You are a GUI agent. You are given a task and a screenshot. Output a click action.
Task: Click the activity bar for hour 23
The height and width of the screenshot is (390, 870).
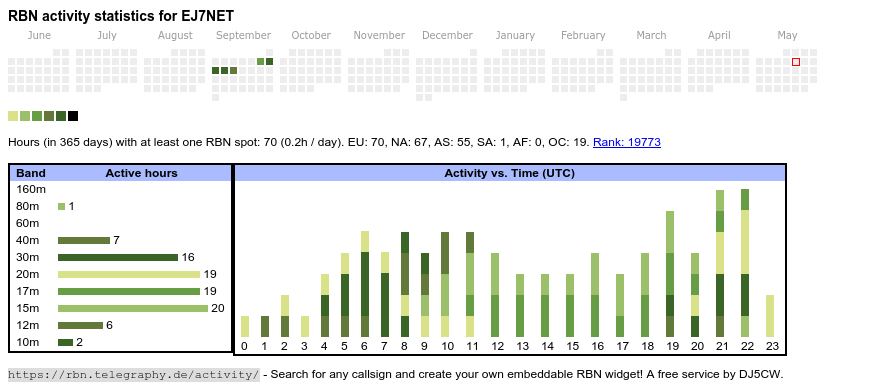click(x=770, y=316)
